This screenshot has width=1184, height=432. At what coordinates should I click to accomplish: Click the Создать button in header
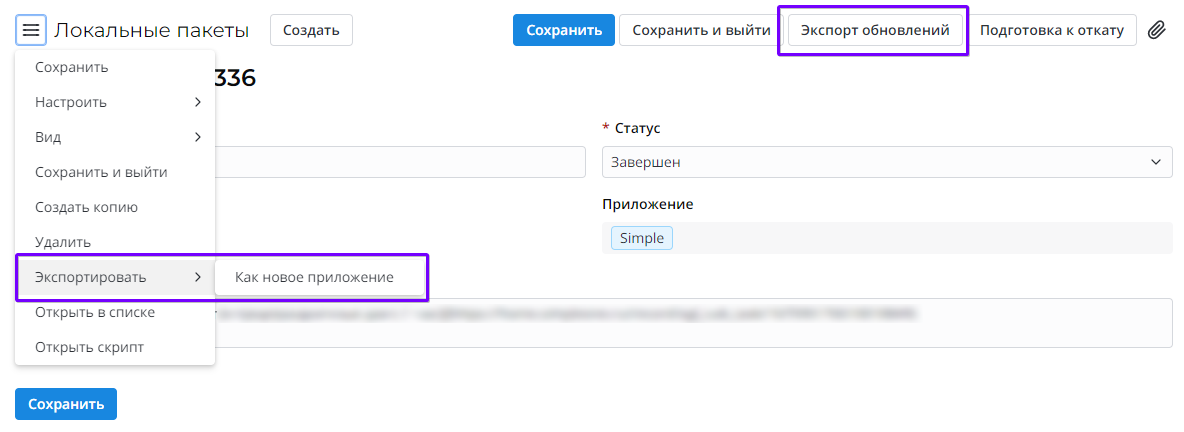click(311, 30)
